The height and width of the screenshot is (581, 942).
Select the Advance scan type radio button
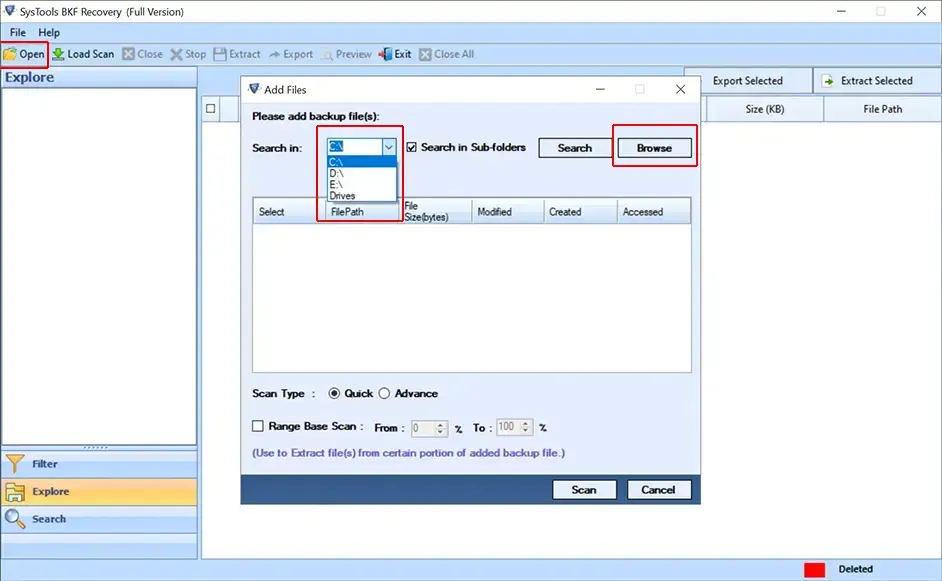384,394
